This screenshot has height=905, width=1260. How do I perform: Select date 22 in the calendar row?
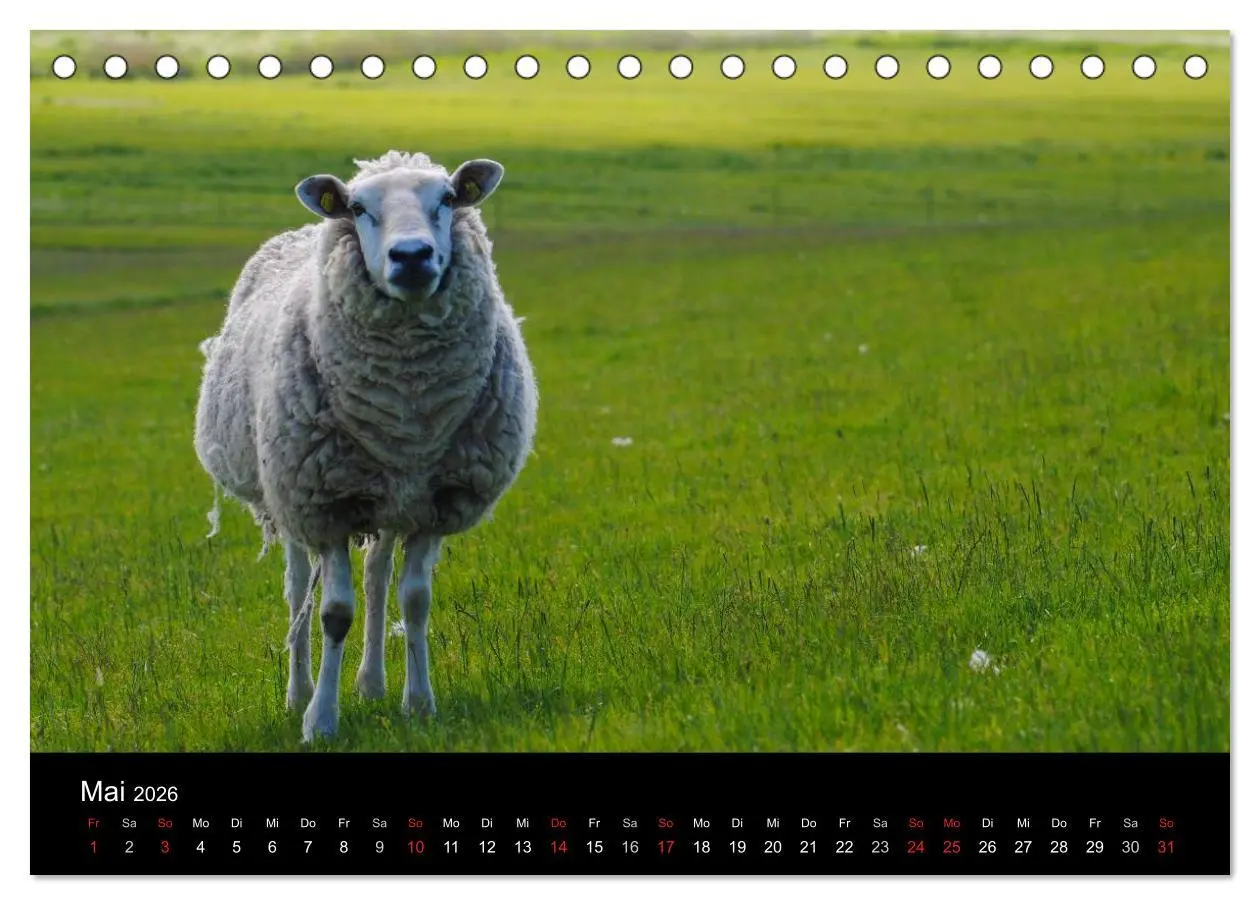coord(844,848)
